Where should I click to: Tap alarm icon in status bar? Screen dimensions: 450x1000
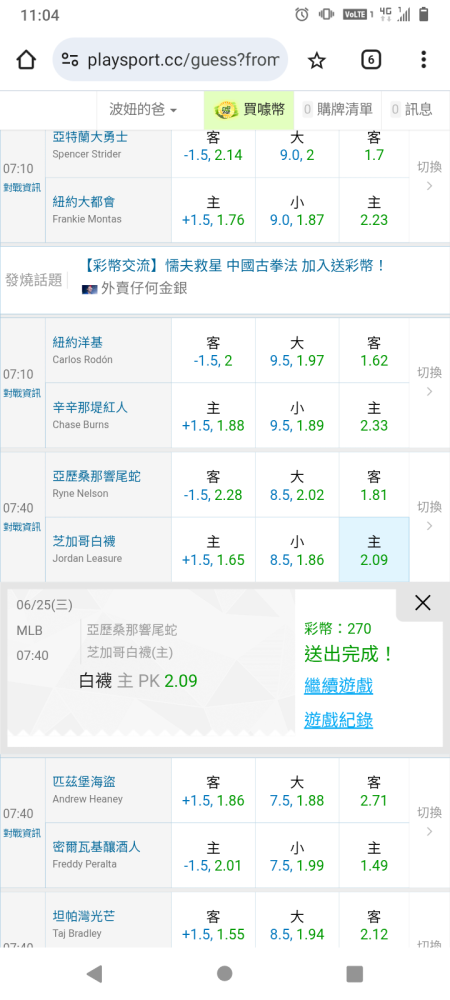pyautogui.click(x=302, y=14)
